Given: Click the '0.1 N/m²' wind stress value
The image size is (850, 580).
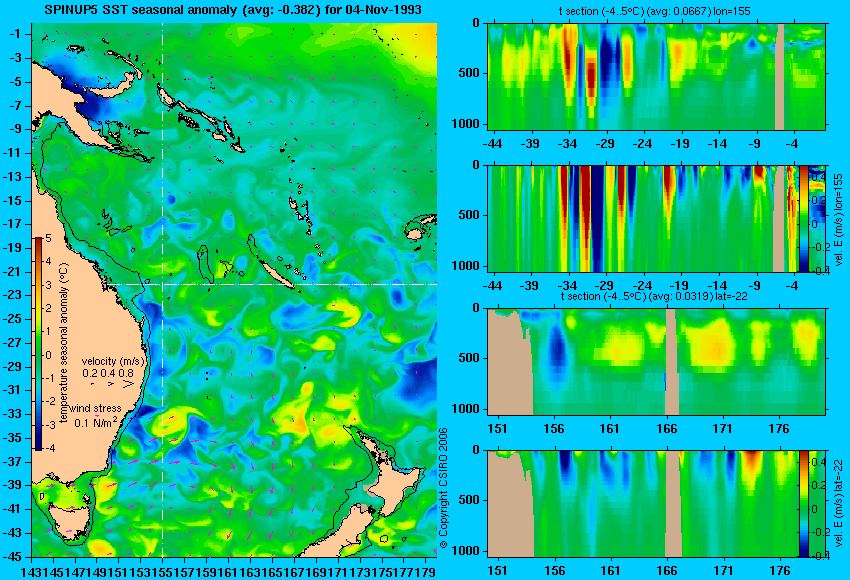Looking at the screenshot, I should click(96, 422).
